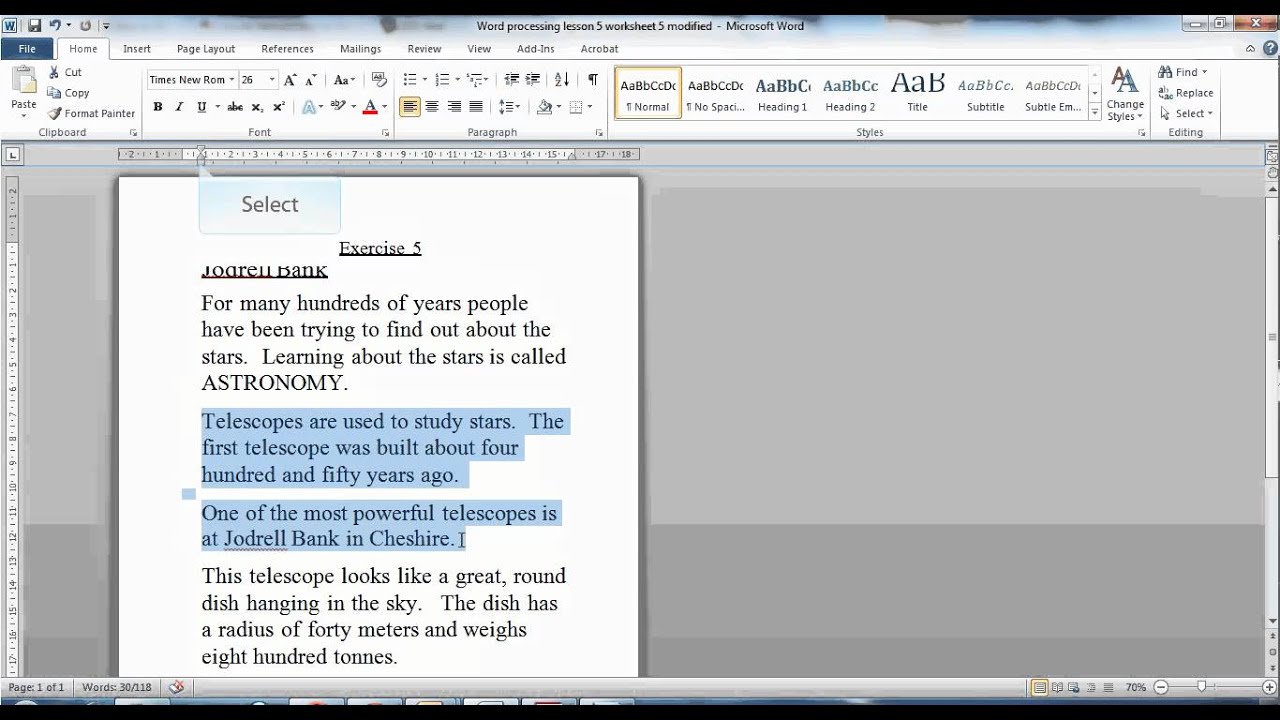Toggle italic formatting
1280x720 pixels.
click(x=179, y=107)
